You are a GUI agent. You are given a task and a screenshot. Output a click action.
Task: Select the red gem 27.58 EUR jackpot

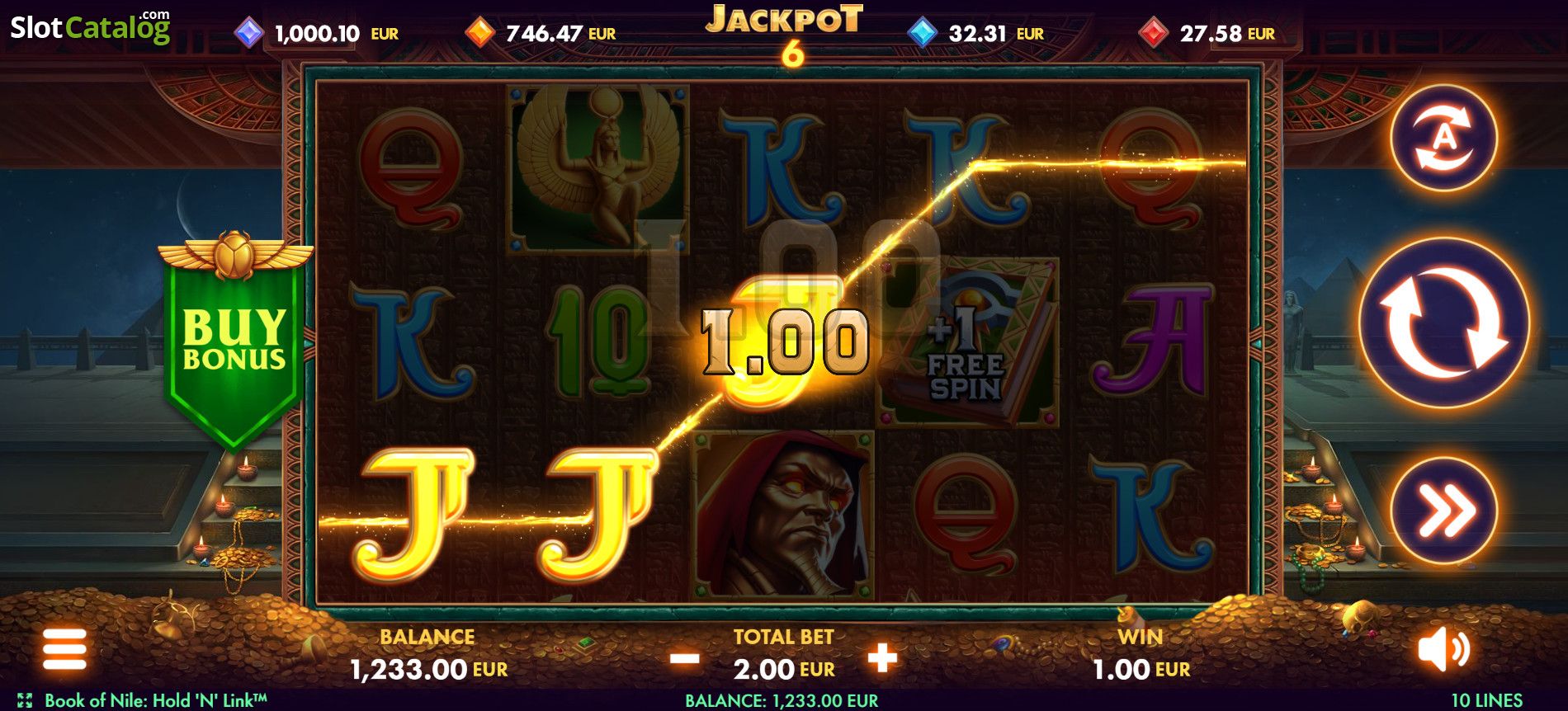point(1207,33)
